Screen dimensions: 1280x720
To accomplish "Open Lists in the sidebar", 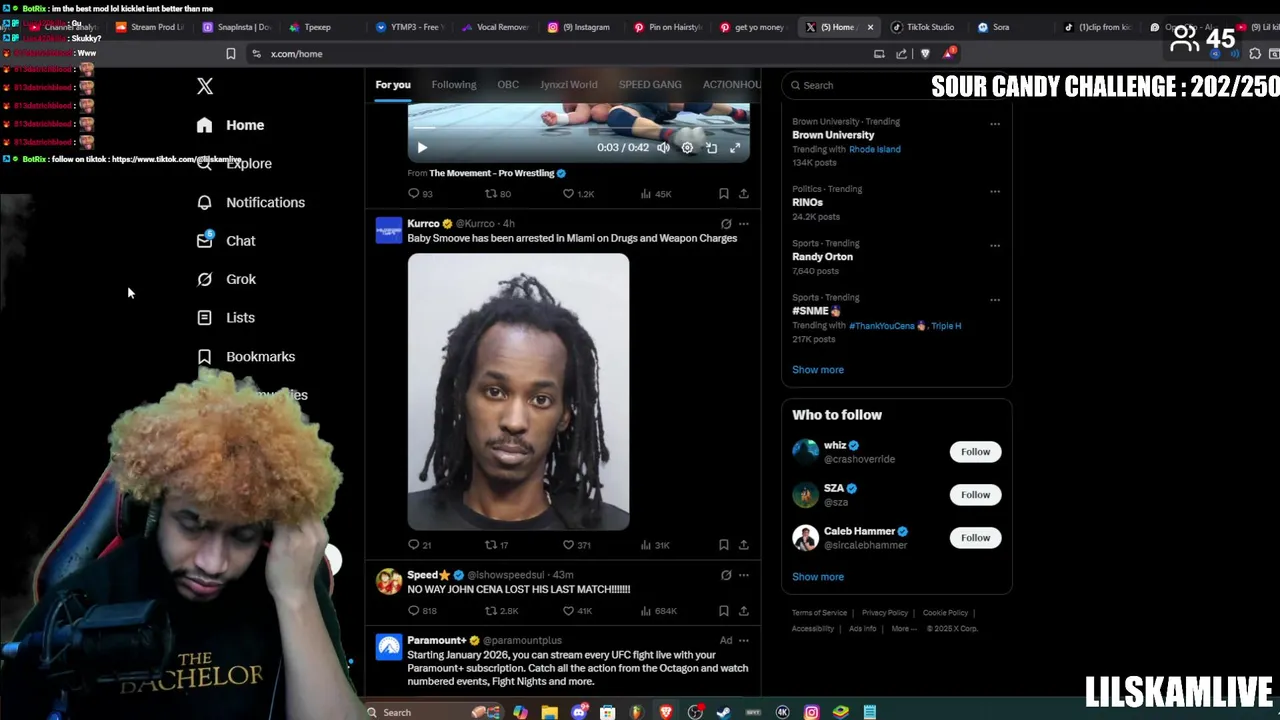I will [226, 317].
